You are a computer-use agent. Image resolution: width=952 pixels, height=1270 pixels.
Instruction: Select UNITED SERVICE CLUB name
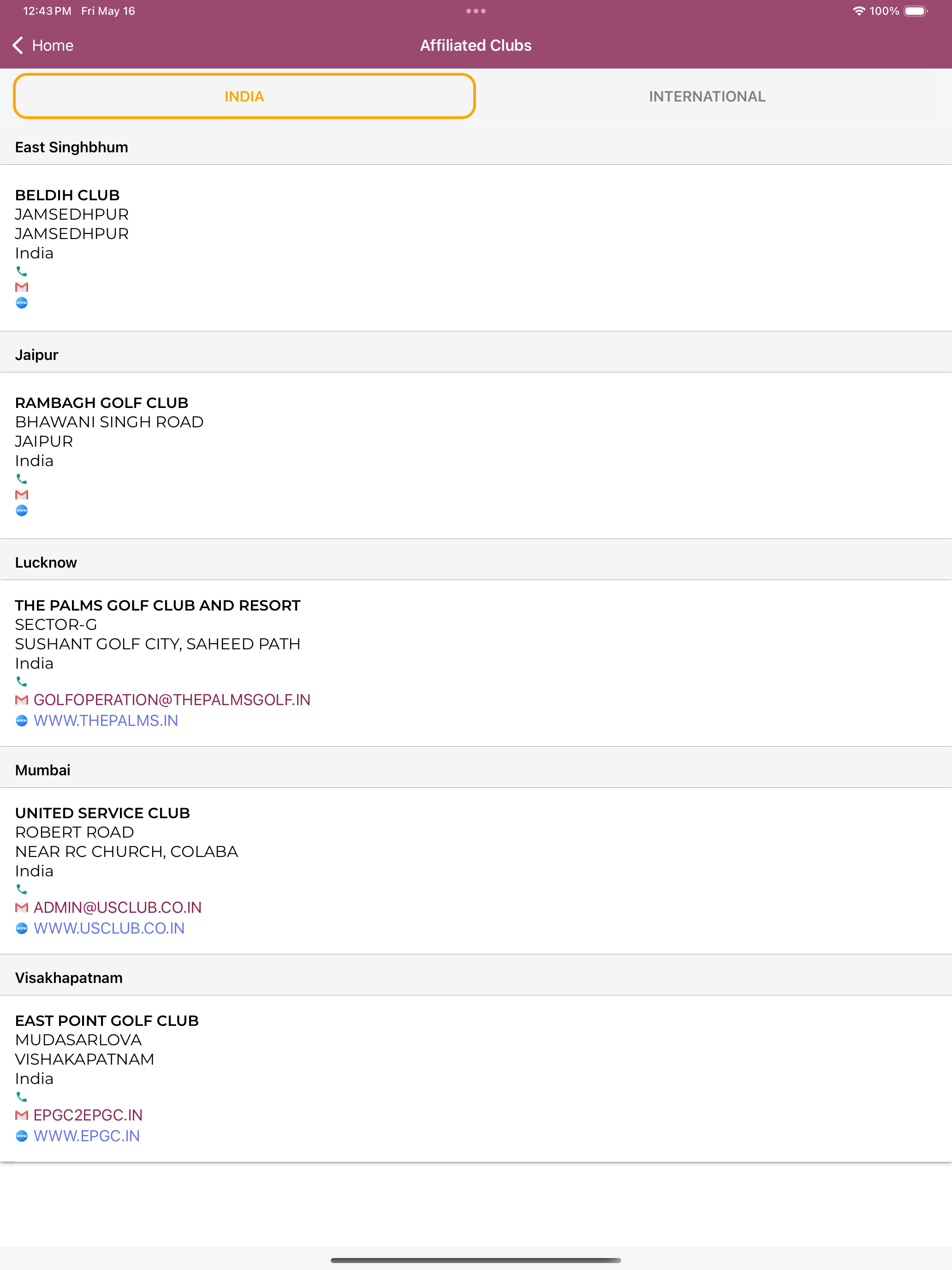(x=102, y=814)
